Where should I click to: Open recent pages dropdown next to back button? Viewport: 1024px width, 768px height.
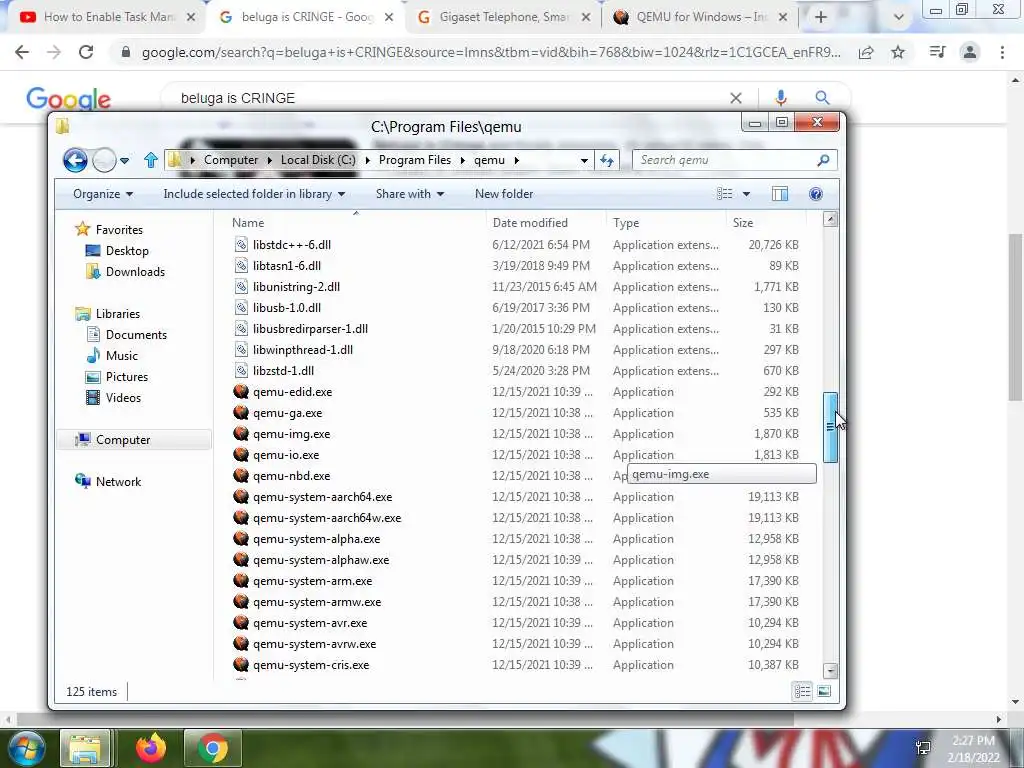[124, 160]
